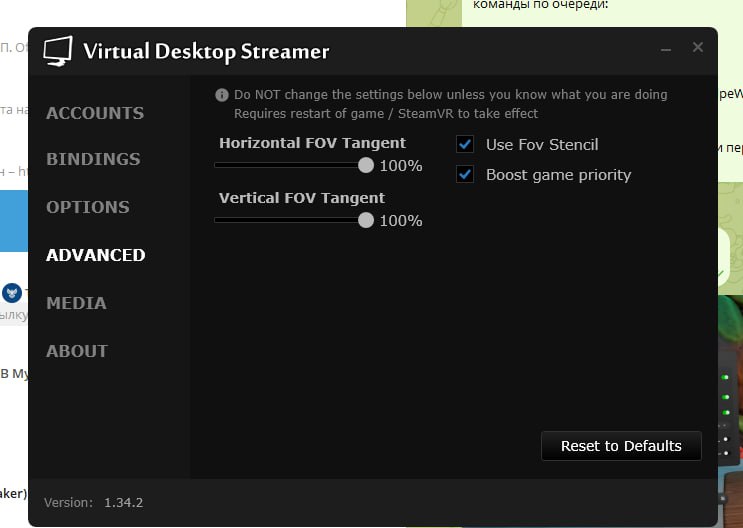Select the Advanced tab
This screenshot has width=743, height=528.
[x=96, y=255]
